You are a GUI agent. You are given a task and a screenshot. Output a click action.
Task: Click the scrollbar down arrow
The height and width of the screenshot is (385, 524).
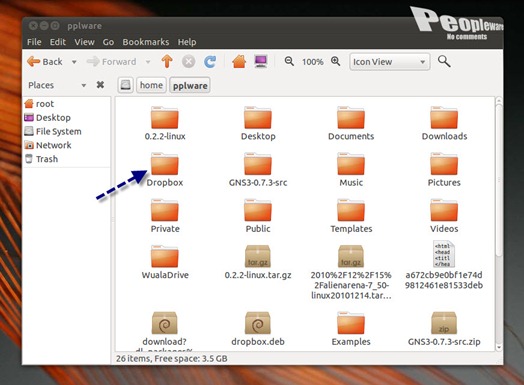point(499,348)
